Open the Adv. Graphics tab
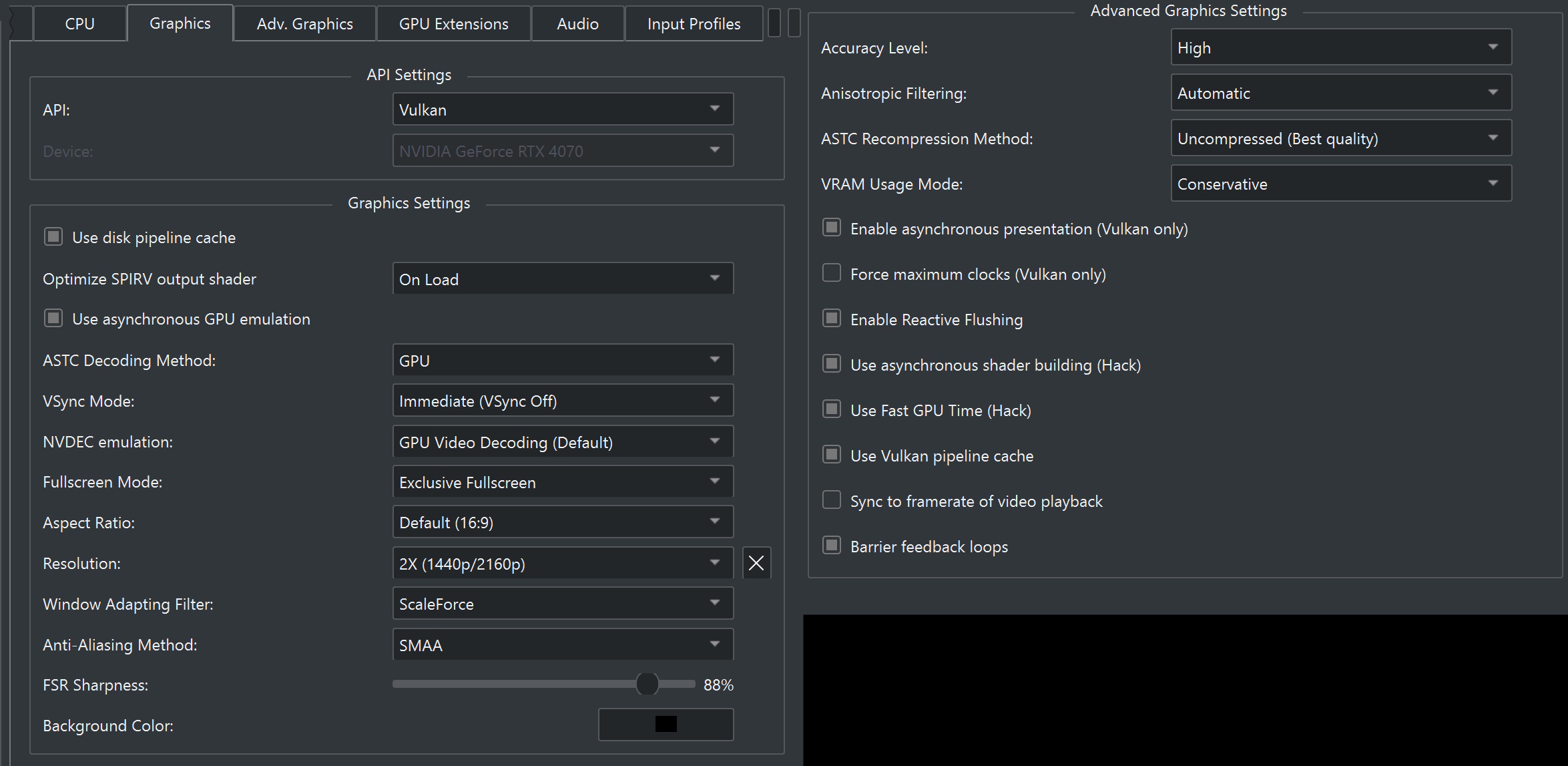This screenshot has height=766, width=1568. 305,23
